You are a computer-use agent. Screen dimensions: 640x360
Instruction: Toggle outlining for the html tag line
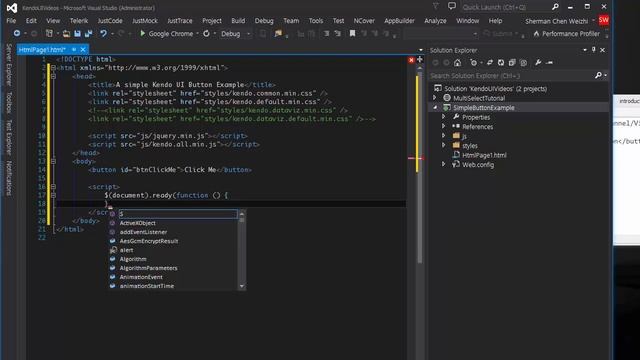53,68
